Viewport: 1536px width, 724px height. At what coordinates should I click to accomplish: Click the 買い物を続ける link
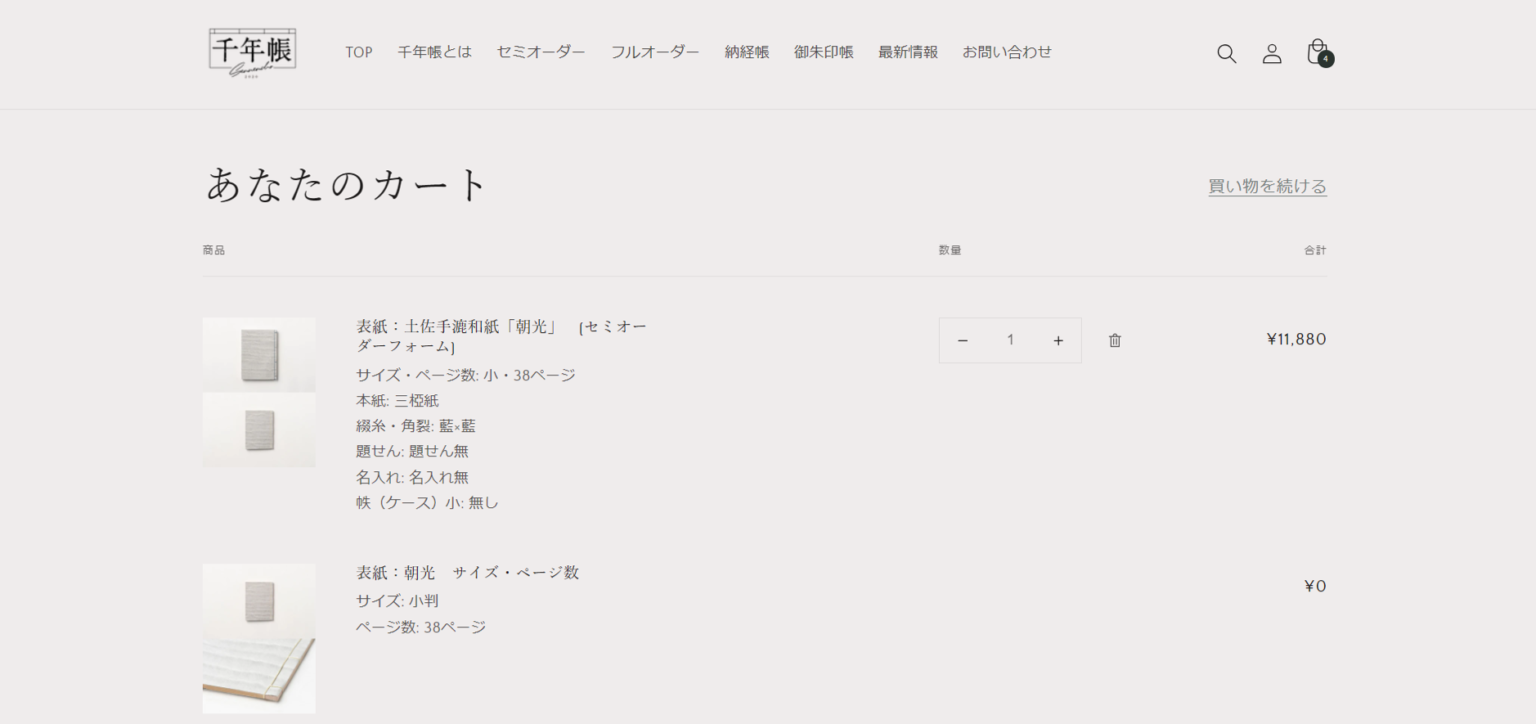(1267, 186)
